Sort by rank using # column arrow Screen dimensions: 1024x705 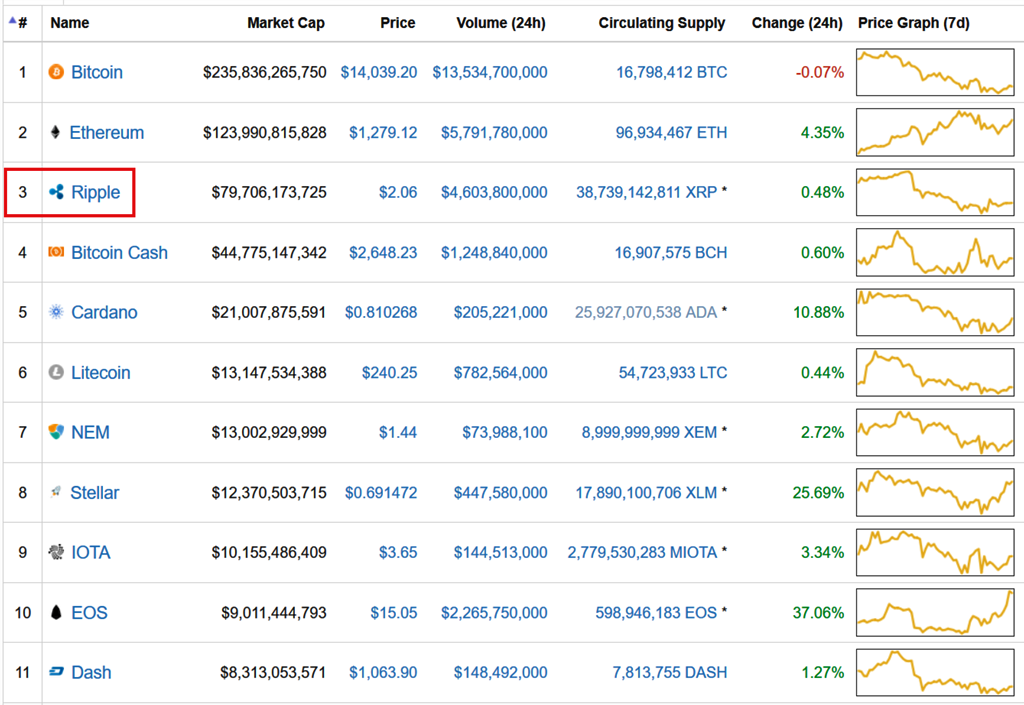[x=12, y=20]
